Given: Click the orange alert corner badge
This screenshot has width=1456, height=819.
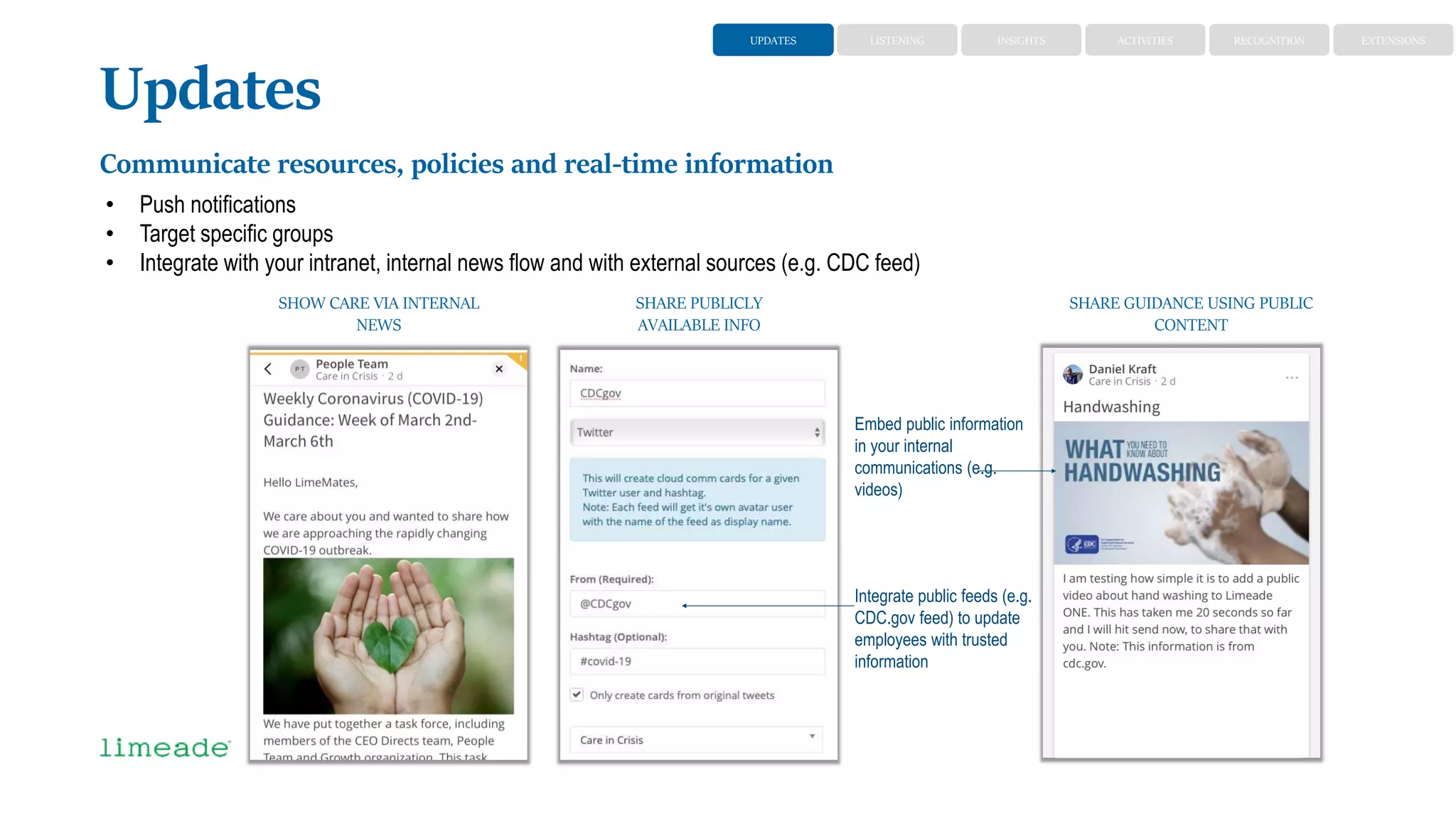Looking at the screenshot, I should (520, 359).
